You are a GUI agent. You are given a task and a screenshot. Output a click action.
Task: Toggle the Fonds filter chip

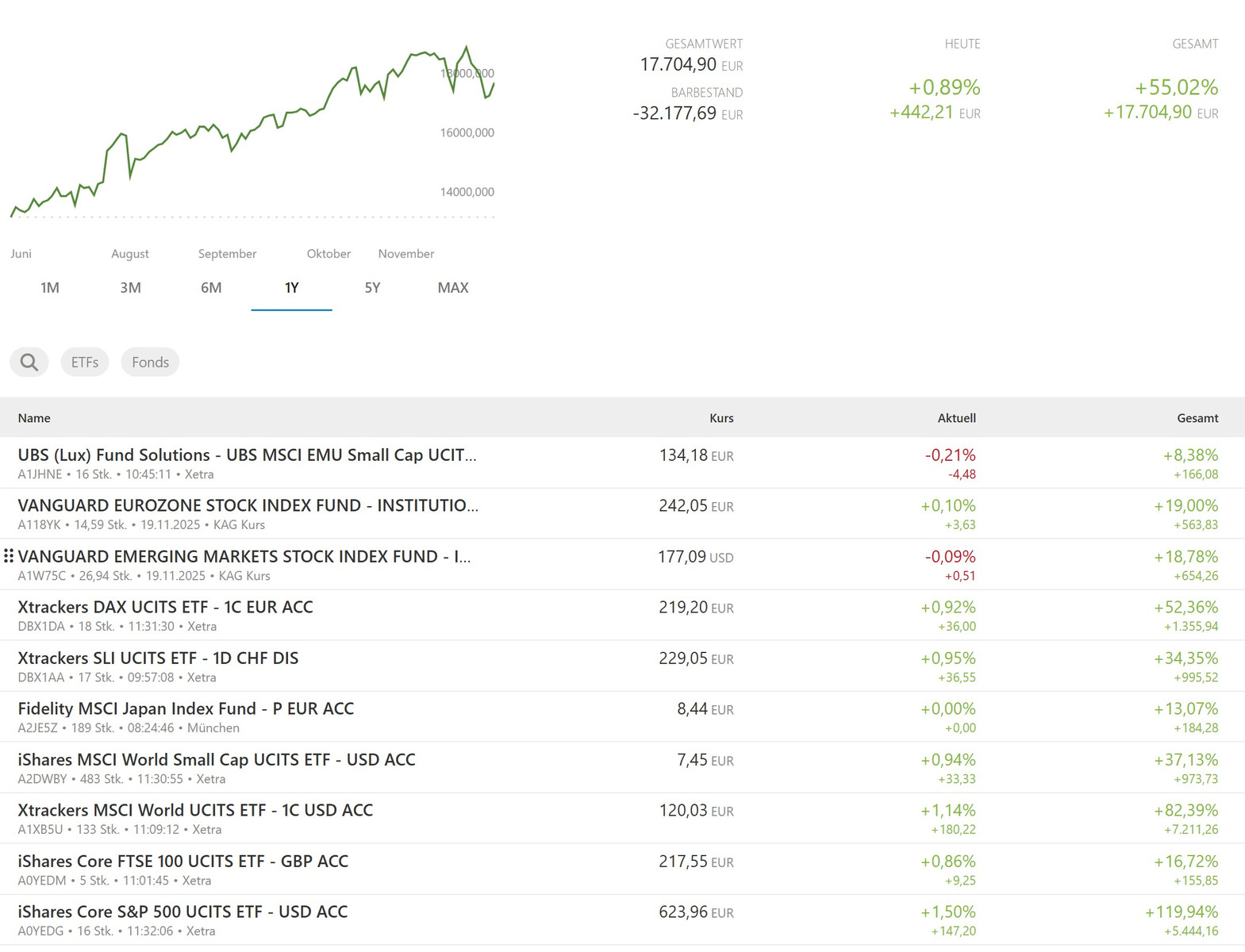coord(150,363)
